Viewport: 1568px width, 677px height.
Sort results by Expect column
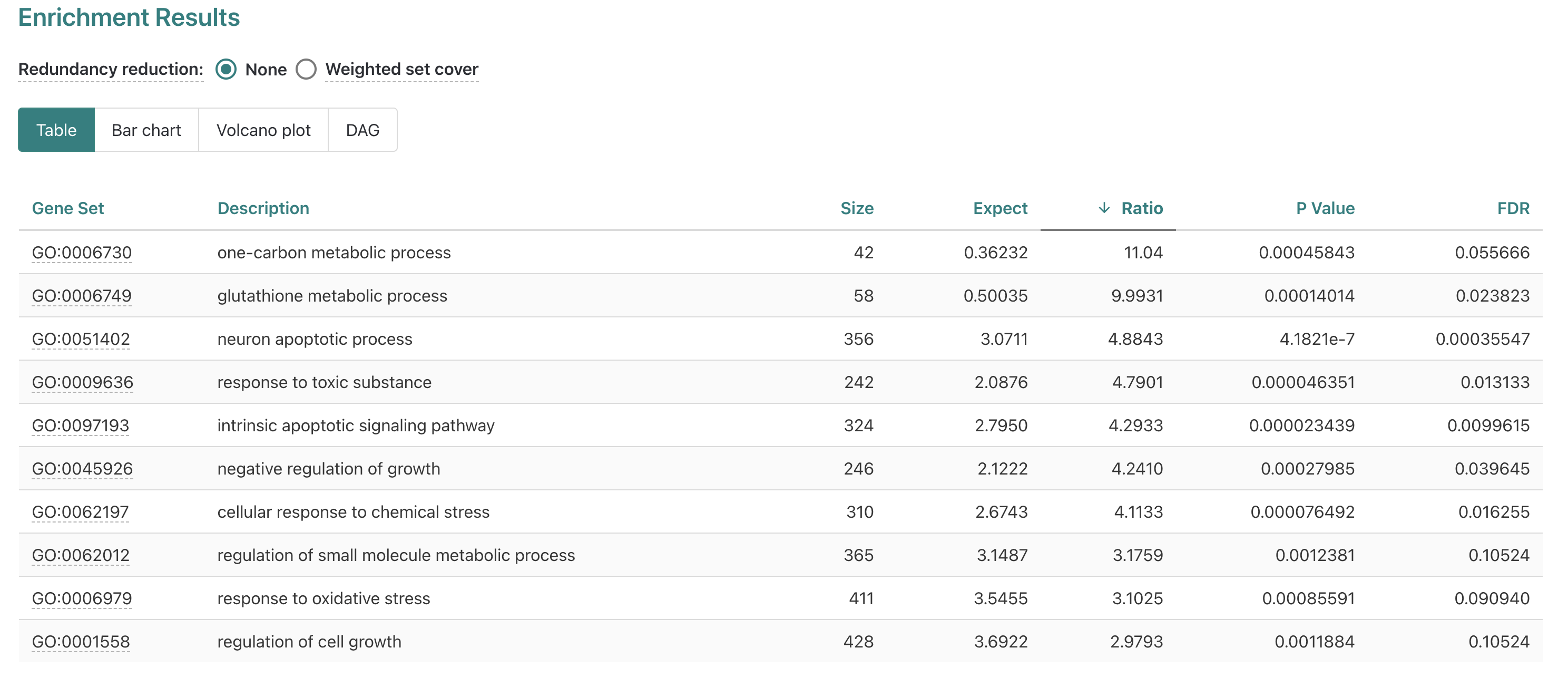(999, 208)
